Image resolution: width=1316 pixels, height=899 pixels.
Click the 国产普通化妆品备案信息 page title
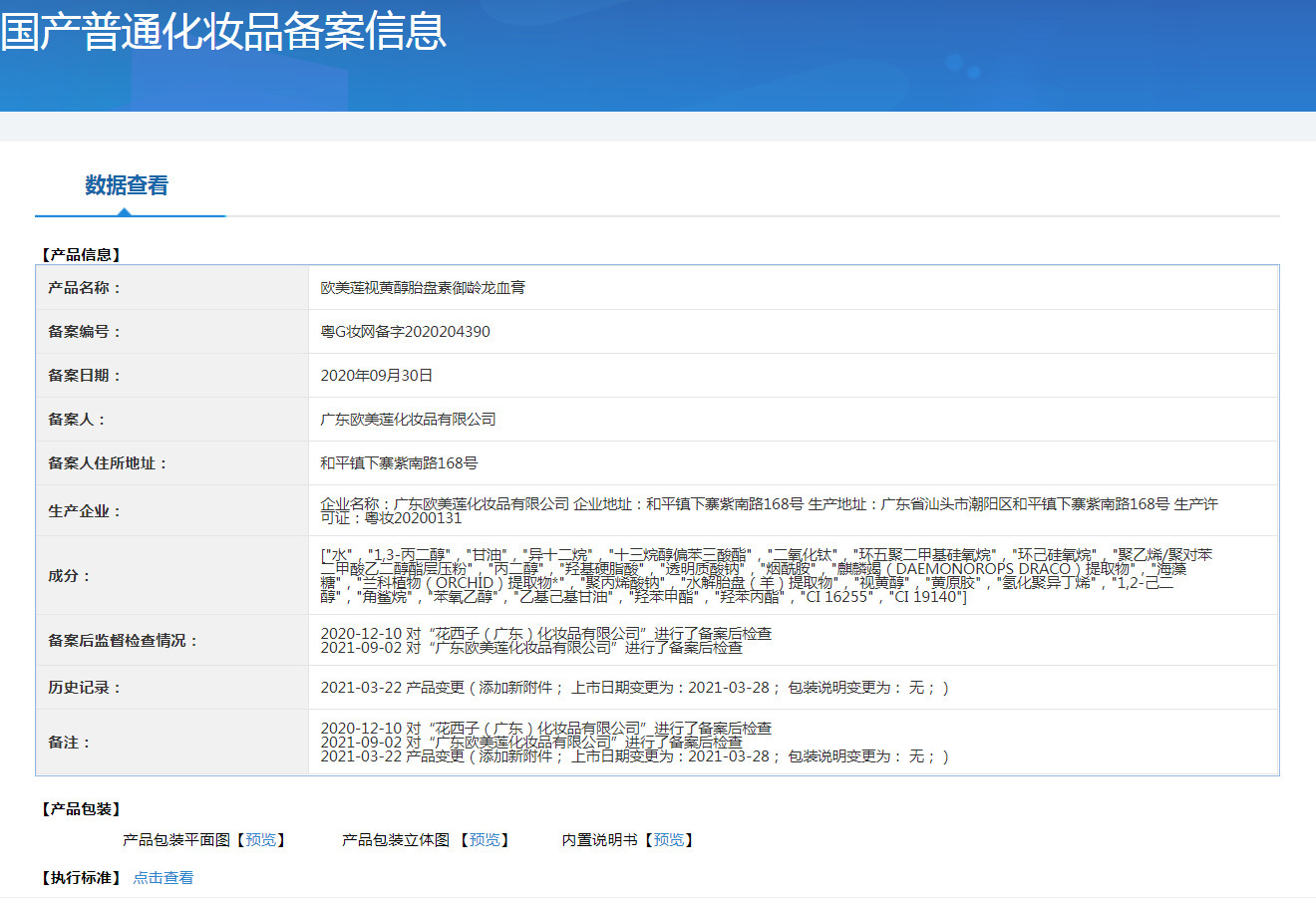223,32
